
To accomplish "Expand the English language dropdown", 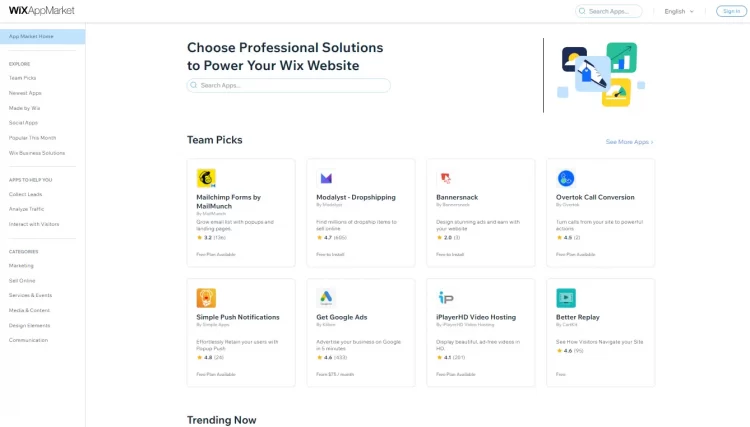I will pyautogui.click(x=679, y=11).
